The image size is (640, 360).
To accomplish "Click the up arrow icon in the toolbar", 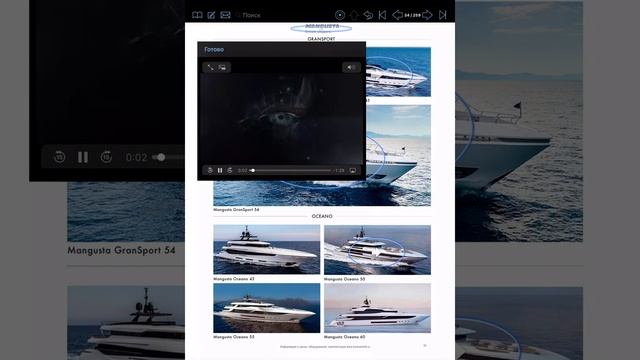I will pyautogui.click(x=354, y=15).
